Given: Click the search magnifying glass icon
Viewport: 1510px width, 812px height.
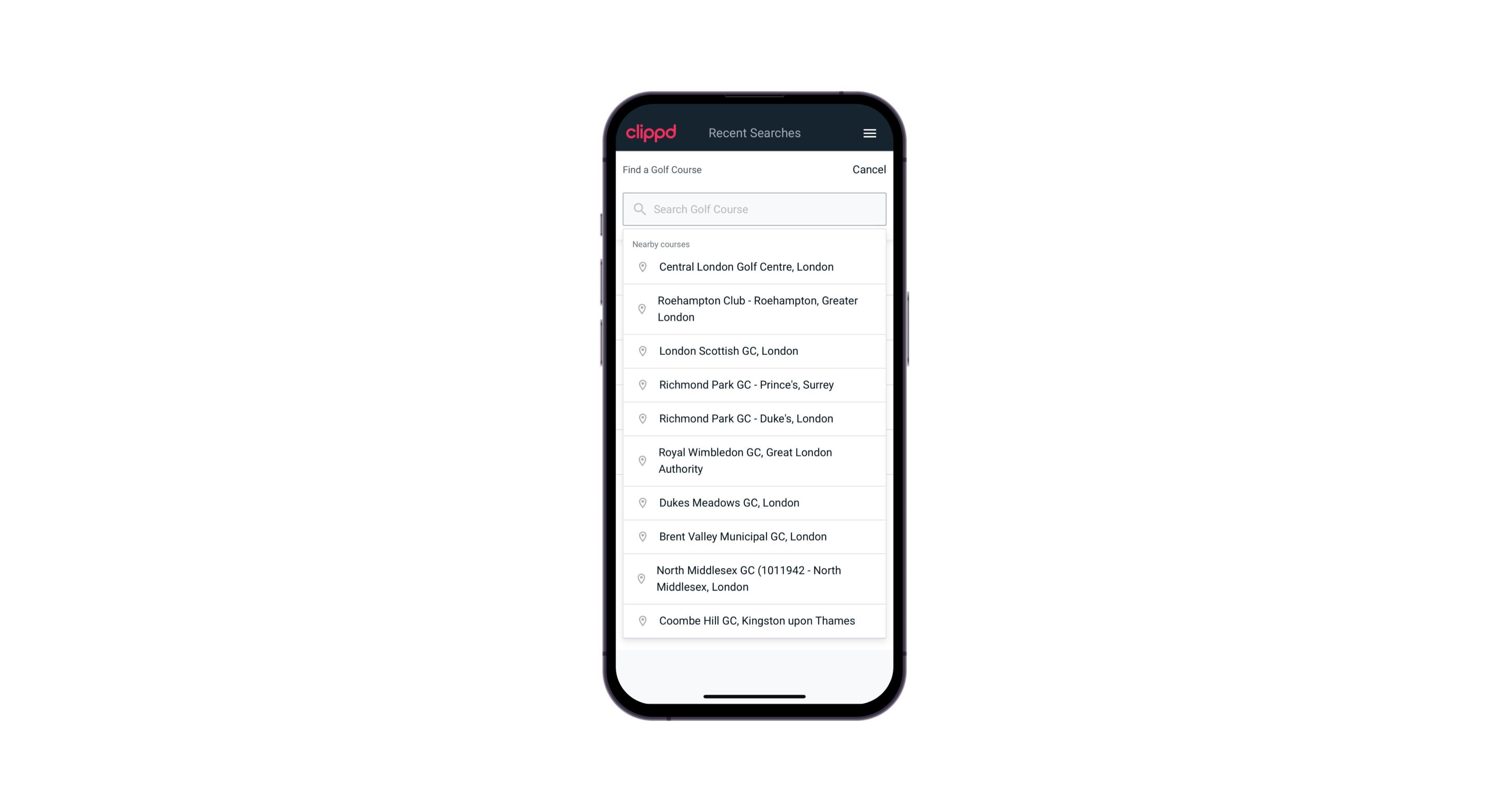Looking at the screenshot, I should [639, 208].
